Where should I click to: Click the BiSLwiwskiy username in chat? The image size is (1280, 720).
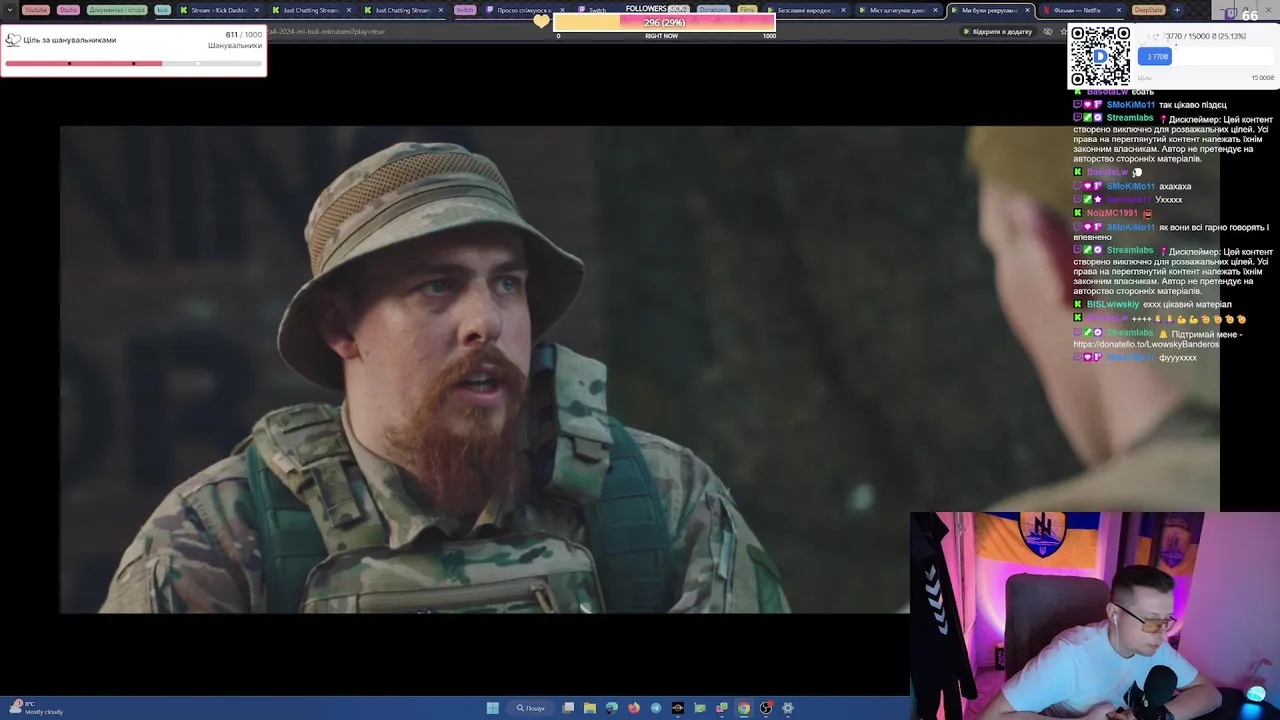(x=1113, y=304)
